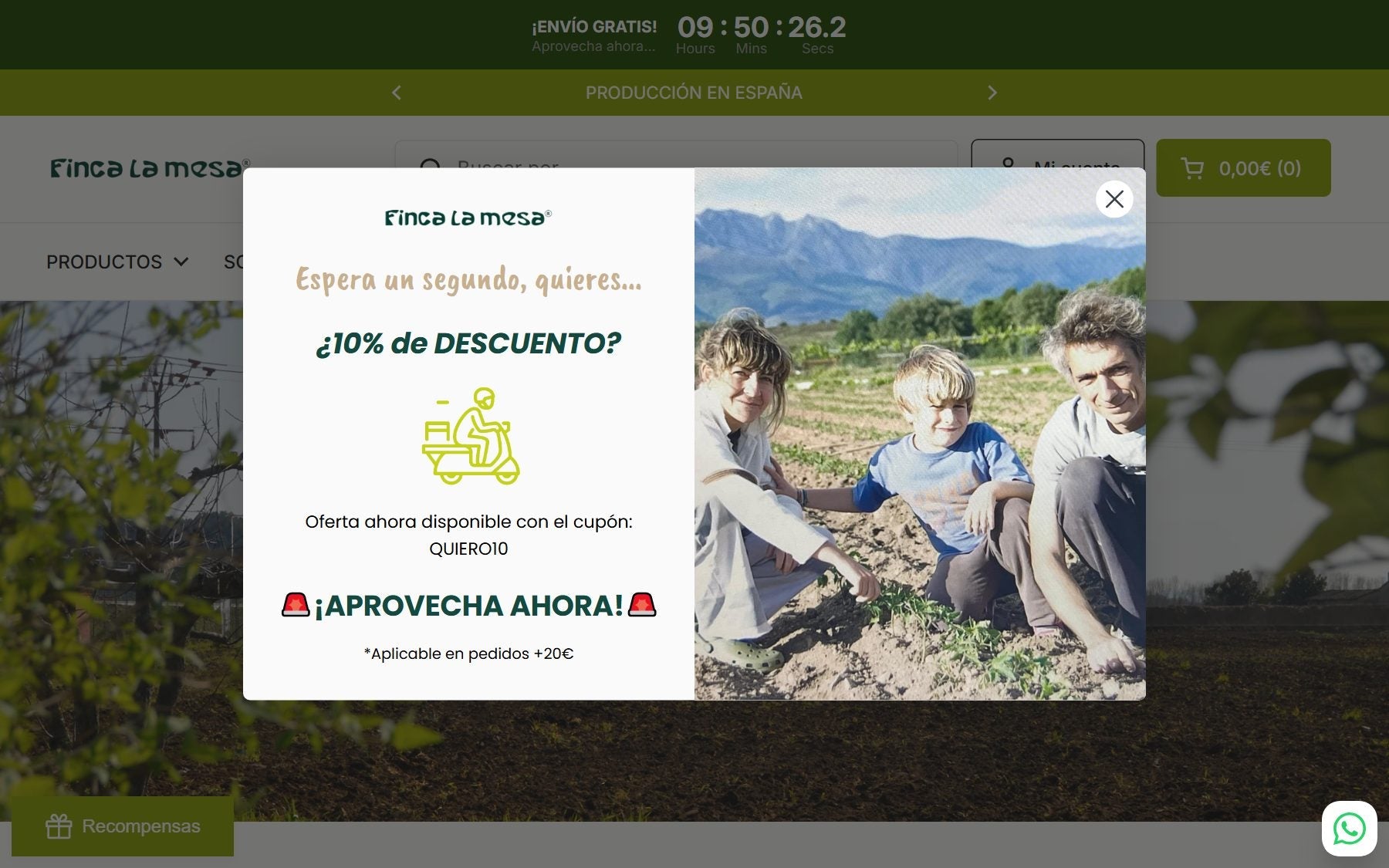The height and width of the screenshot is (868, 1389).
Task: Open Mi cuenta account button
Action: point(1057,154)
